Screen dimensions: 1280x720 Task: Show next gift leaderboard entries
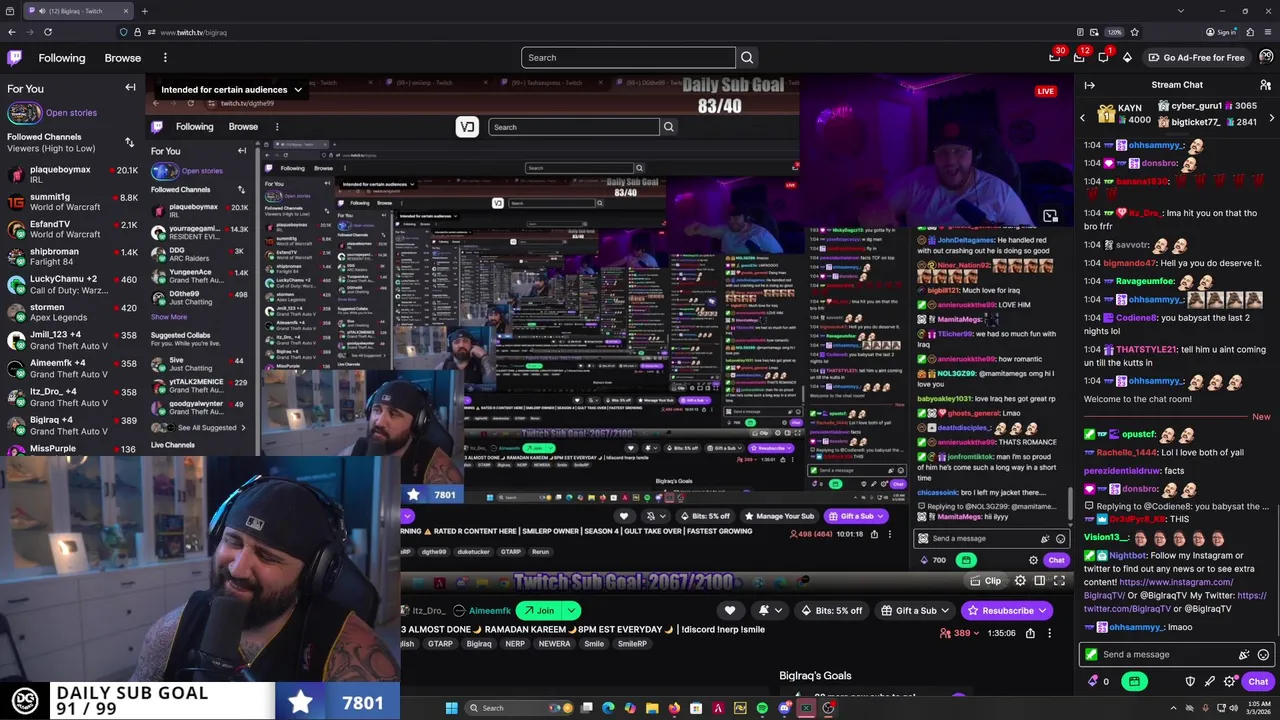(x=1271, y=118)
